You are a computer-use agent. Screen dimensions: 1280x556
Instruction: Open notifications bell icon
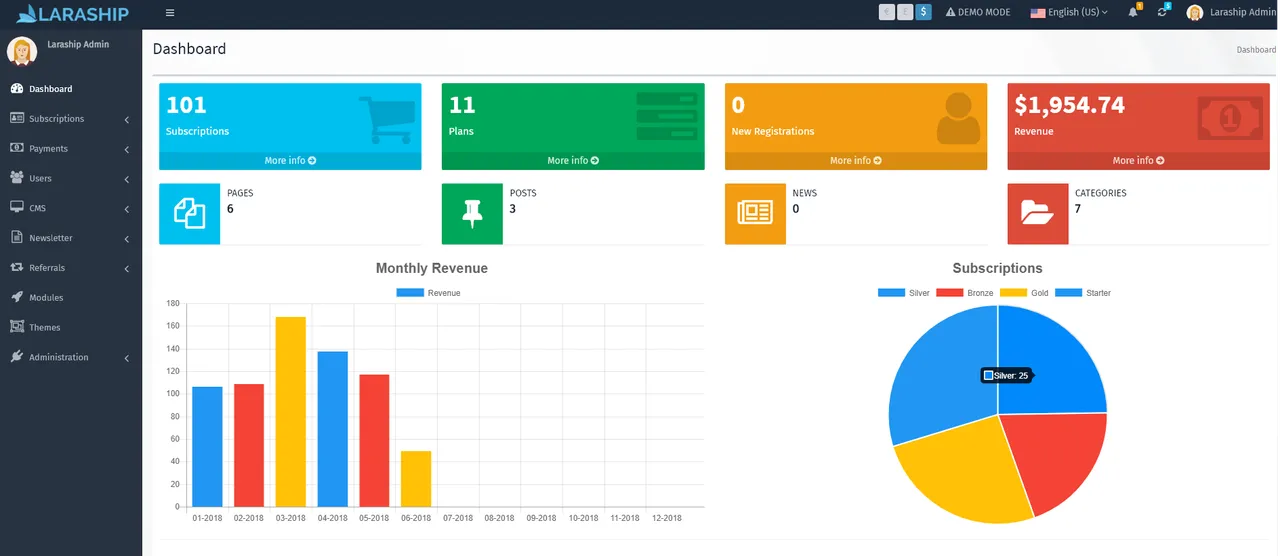point(1134,12)
